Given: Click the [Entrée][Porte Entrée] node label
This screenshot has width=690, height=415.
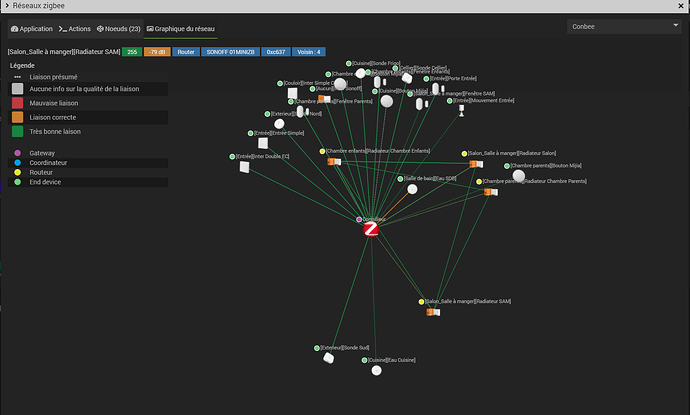Looking at the screenshot, I should pos(453,78).
